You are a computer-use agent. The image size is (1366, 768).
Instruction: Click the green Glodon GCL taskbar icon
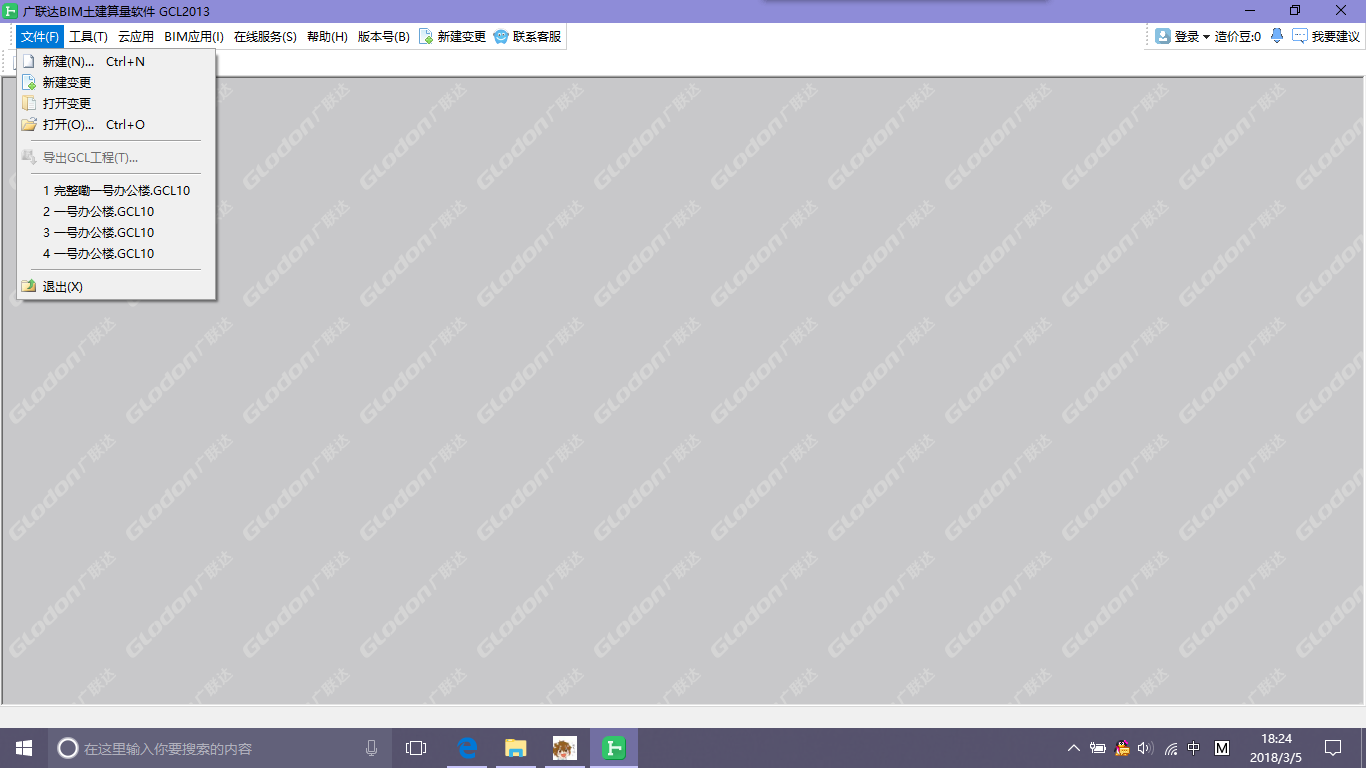click(x=614, y=748)
